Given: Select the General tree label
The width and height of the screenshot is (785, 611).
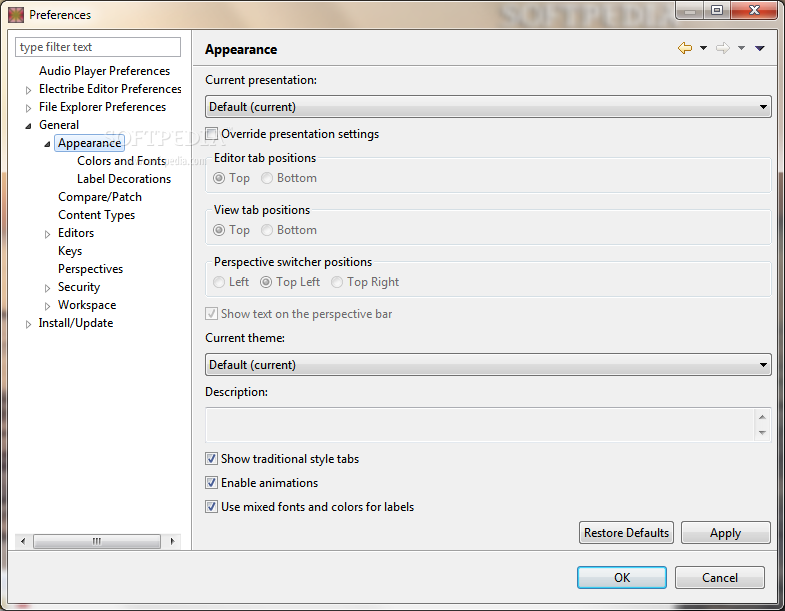Looking at the screenshot, I should point(59,125).
